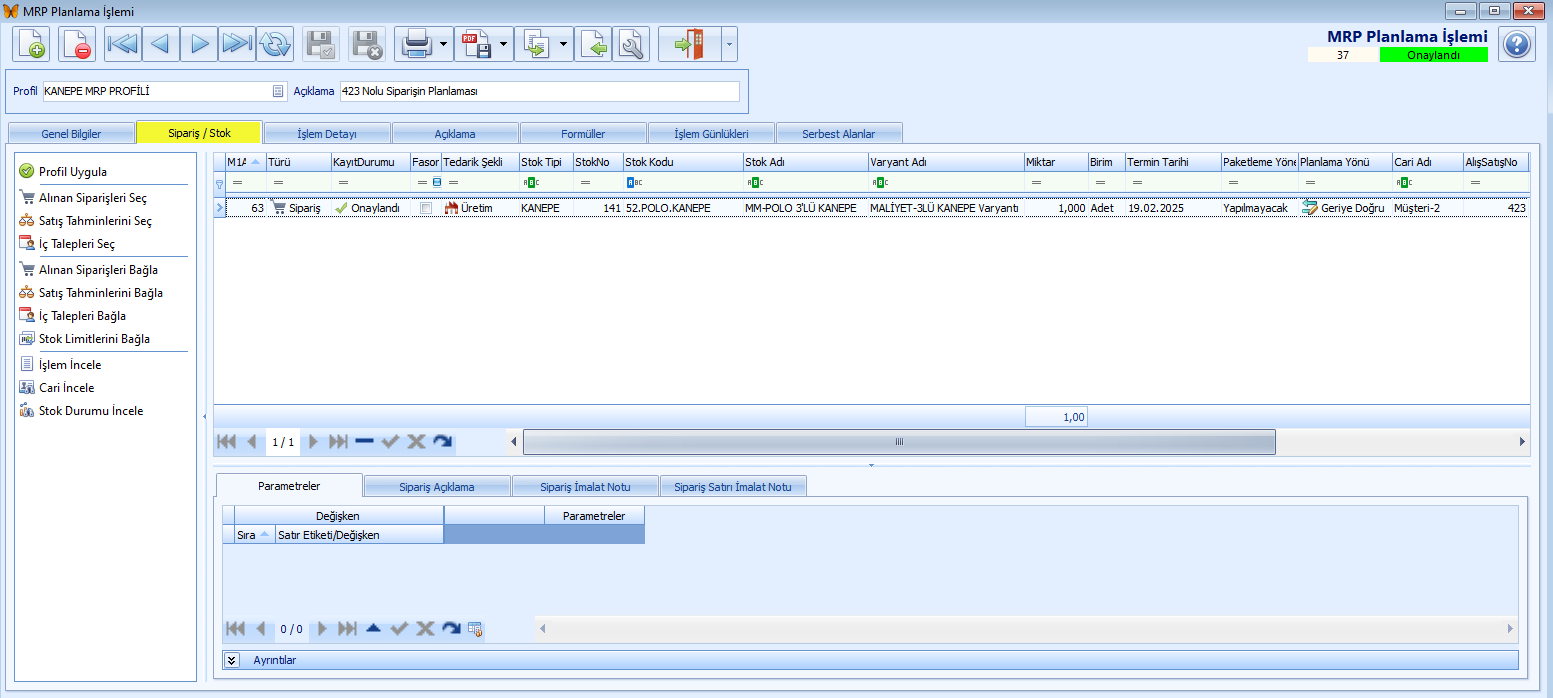Screen dimensions: 1553x698
Task: Switch to the İşlem Detayı tab
Action: [x=327, y=133]
